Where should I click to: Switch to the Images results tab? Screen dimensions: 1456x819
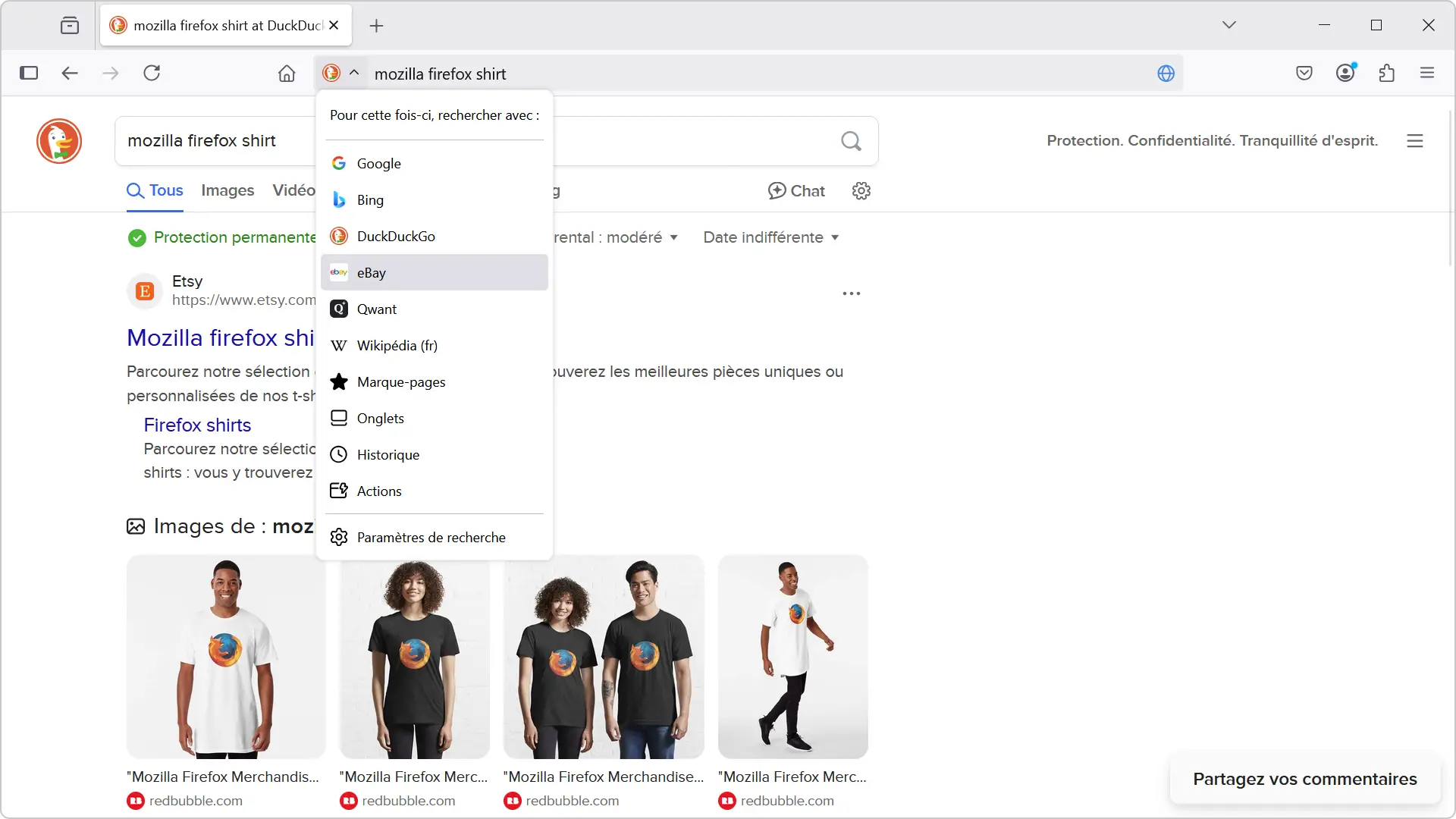[227, 190]
